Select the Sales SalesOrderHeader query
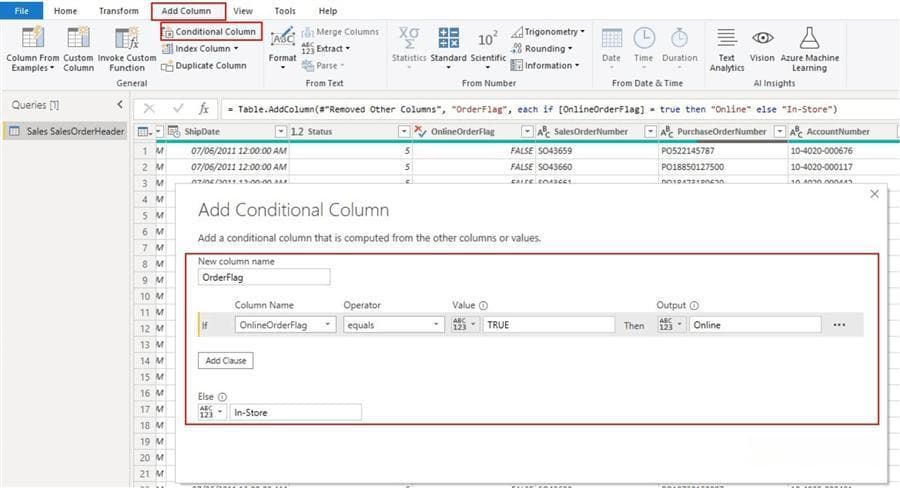This screenshot has height=488, width=900. point(65,131)
